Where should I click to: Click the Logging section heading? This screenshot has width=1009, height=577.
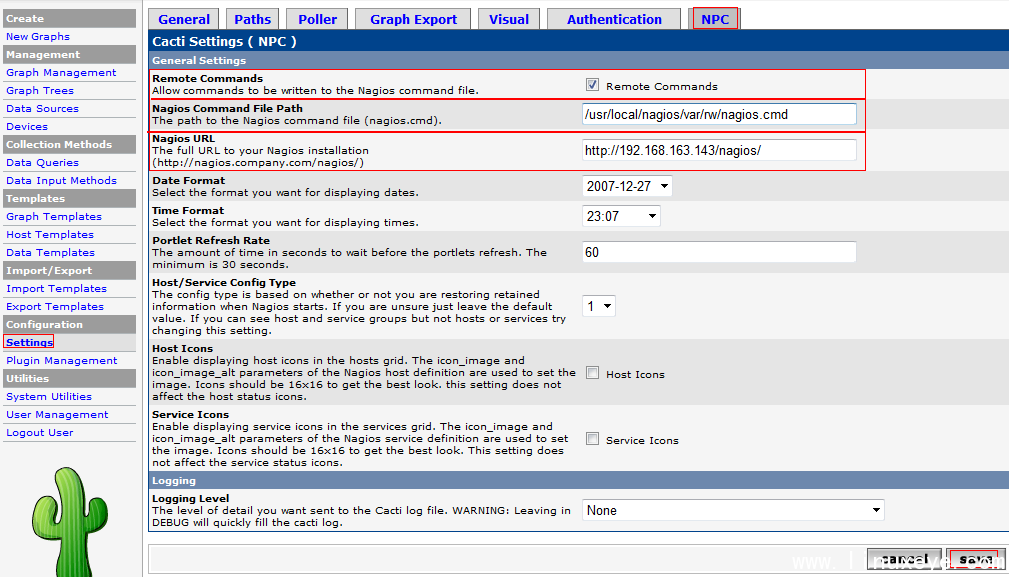click(174, 481)
